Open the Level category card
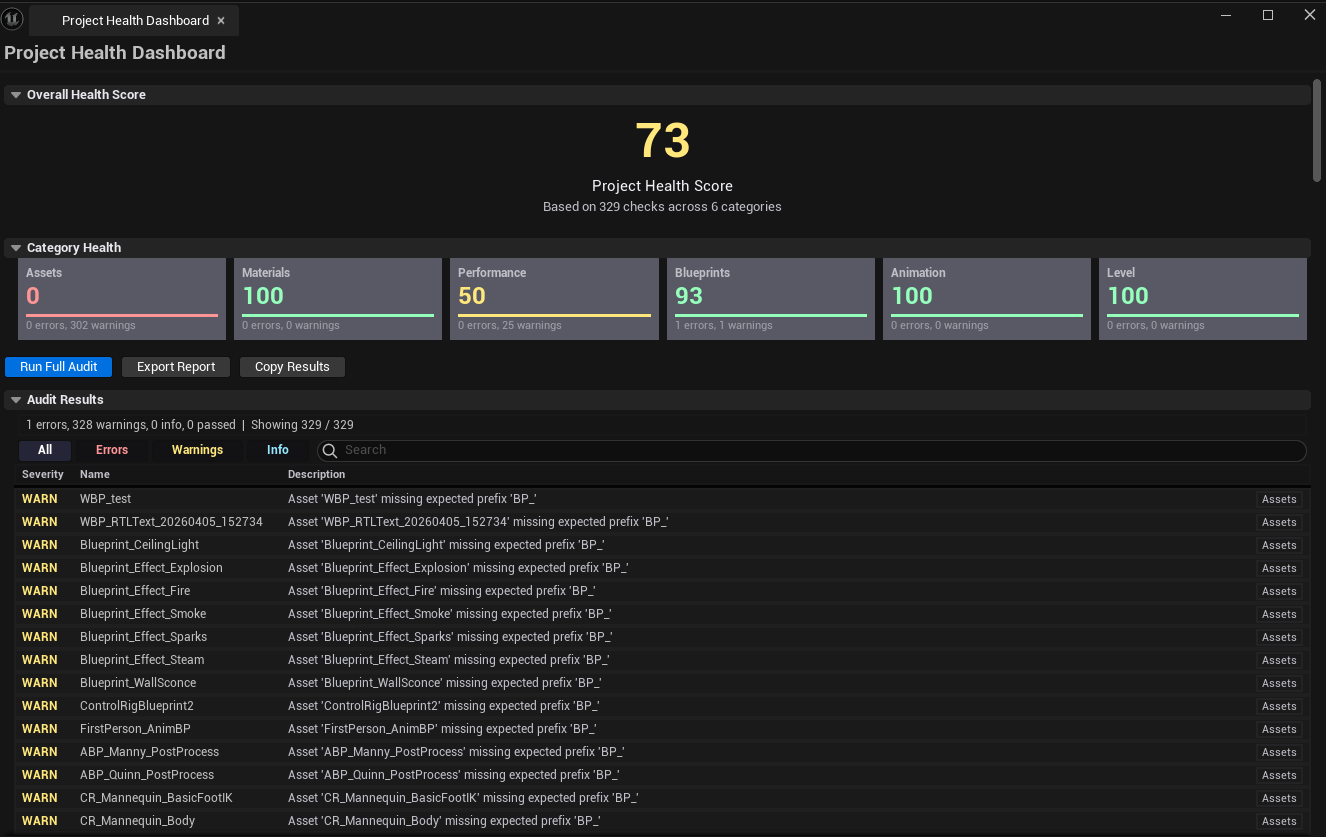This screenshot has width=1326, height=837. click(x=1203, y=299)
